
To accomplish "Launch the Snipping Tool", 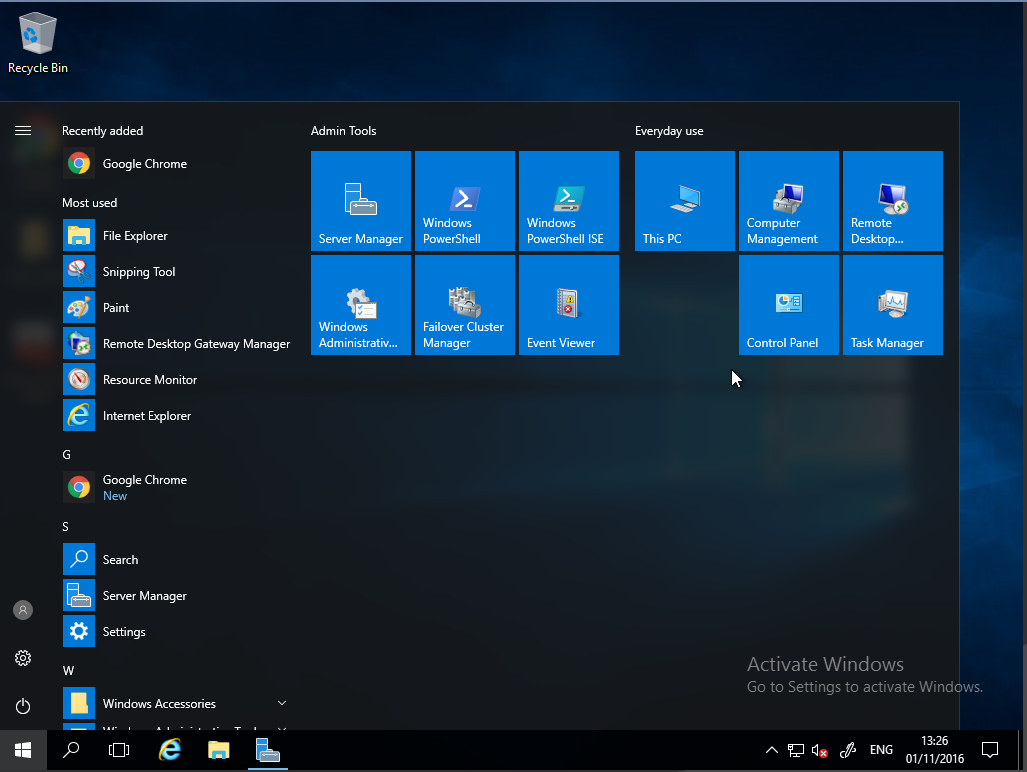I will [177, 272].
